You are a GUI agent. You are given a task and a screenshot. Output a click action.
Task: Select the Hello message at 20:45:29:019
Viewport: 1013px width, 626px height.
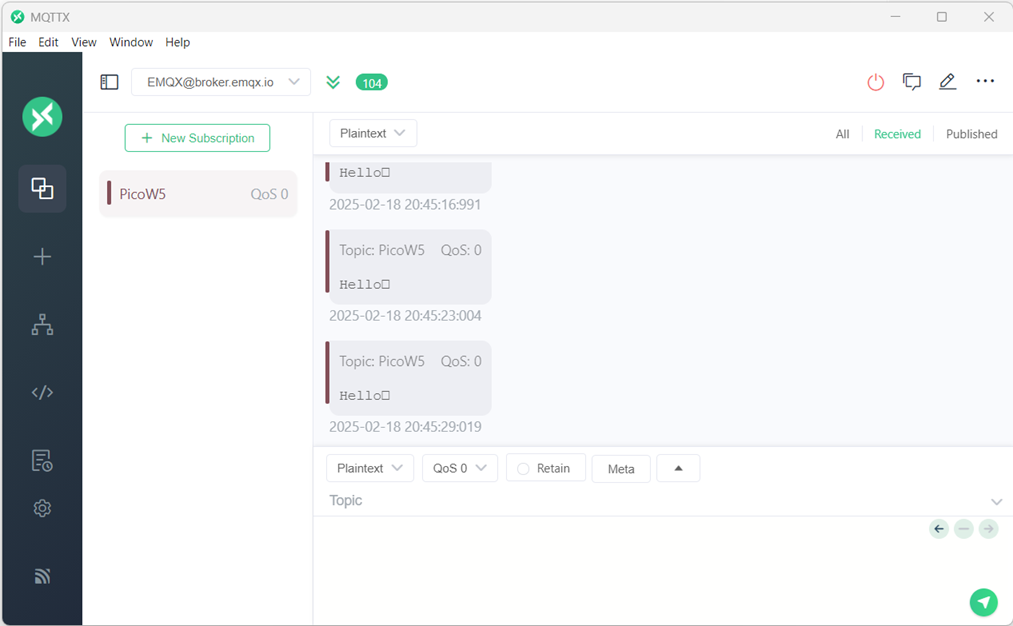(x=410, y=378)
